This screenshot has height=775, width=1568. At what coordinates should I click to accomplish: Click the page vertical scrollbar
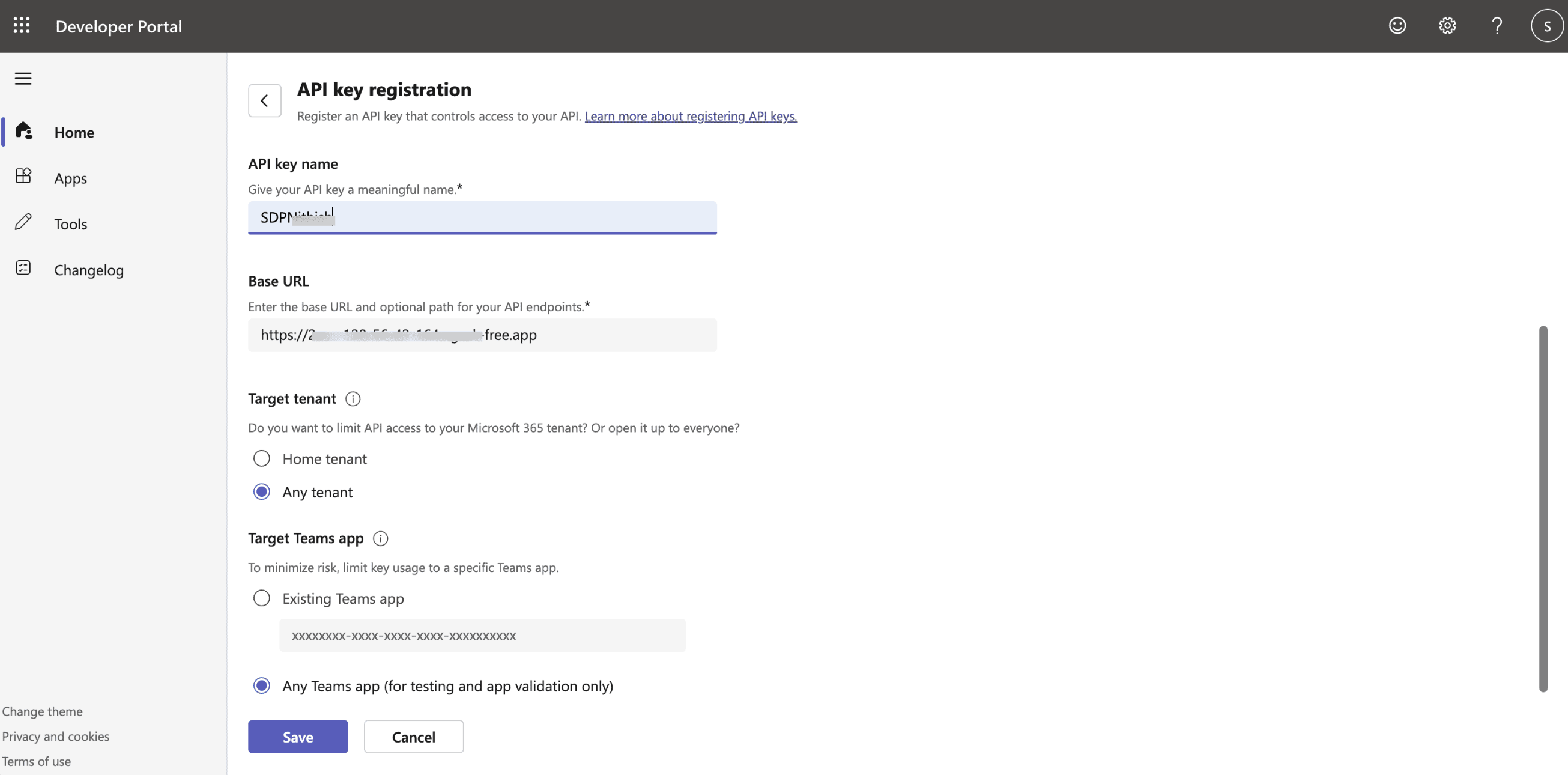tap(1543, 509)
